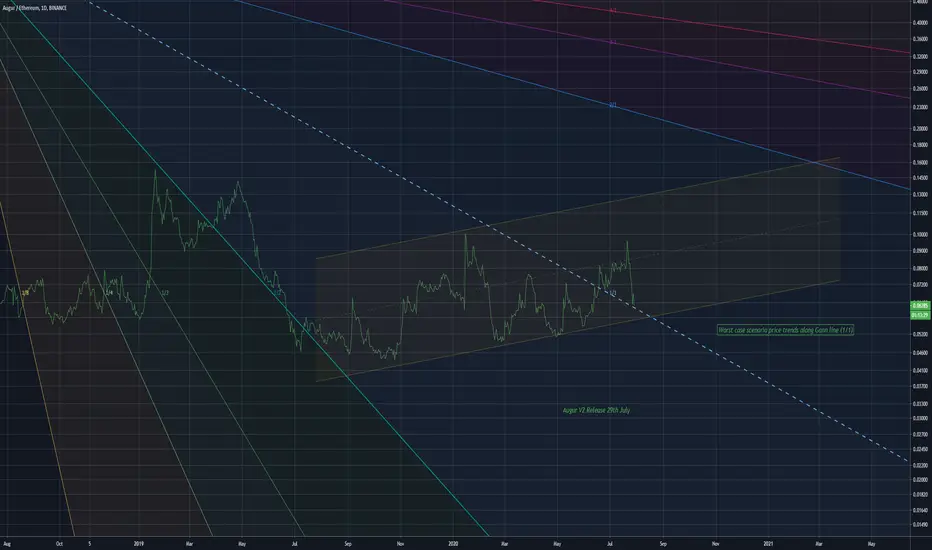Click the current price tag on price axis
The width and height of the screenshot is (932, 550).
[920, 306]
